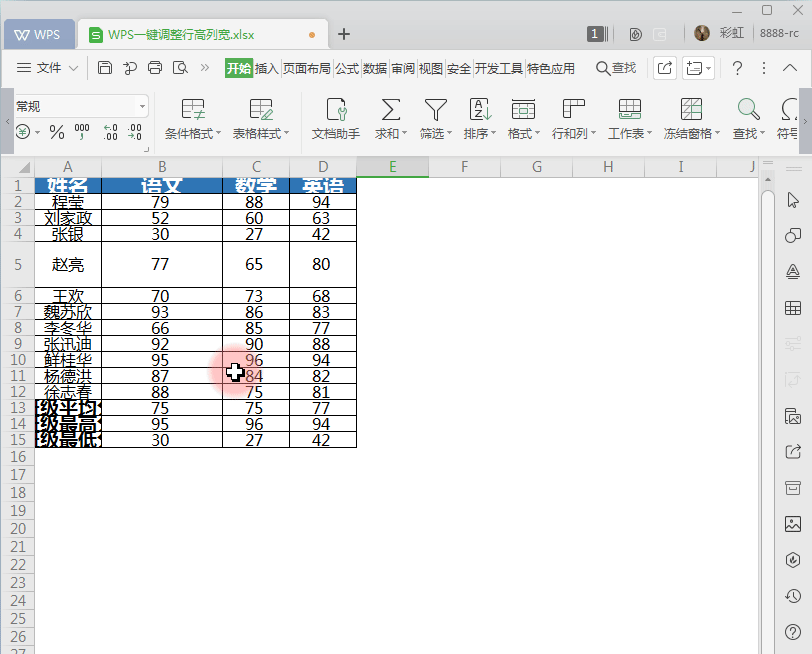Open the 格式 dropdown
The height and width of the screenshot is (654, 812).
point(524,119)
